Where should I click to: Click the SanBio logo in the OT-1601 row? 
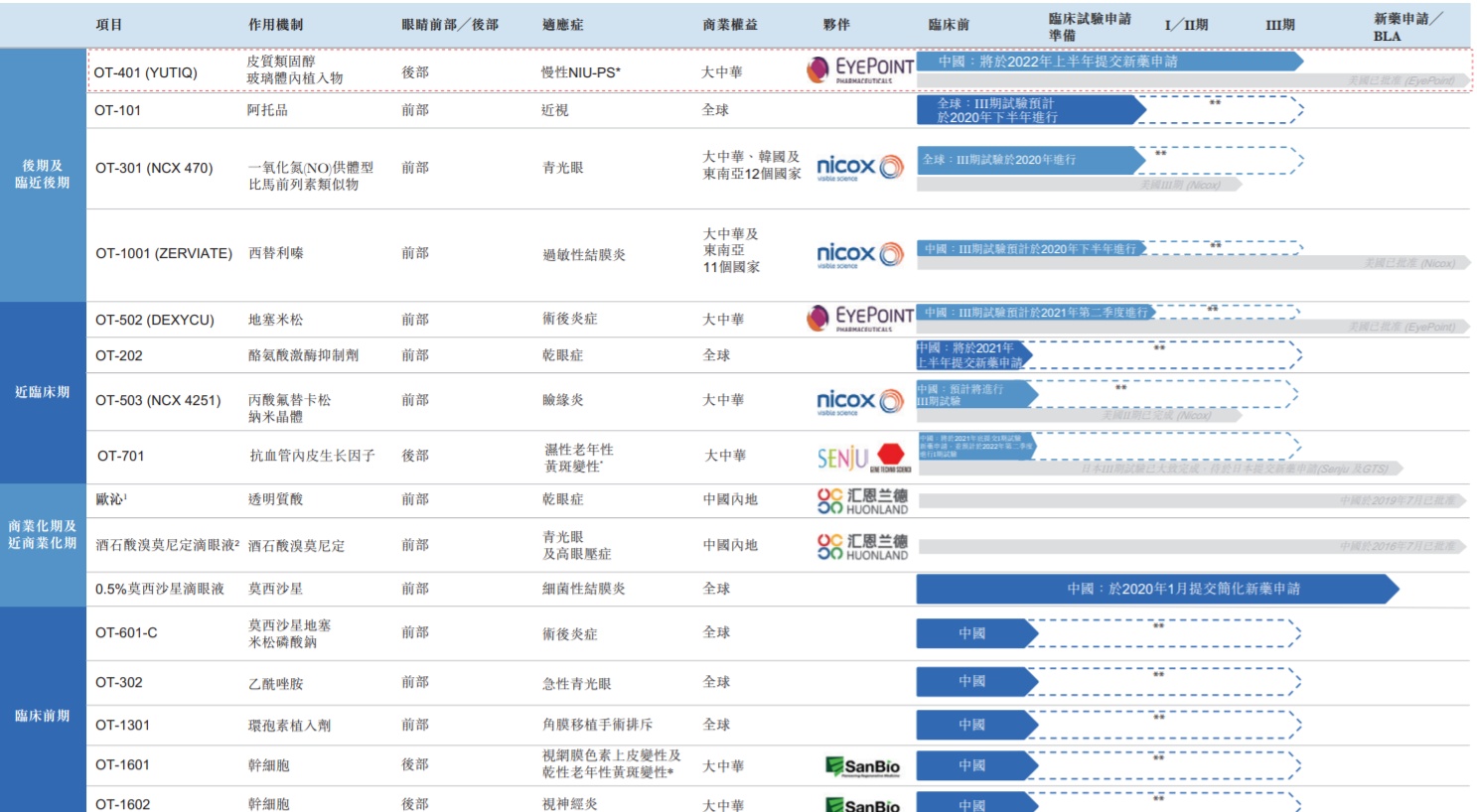(x=862, y=766)
